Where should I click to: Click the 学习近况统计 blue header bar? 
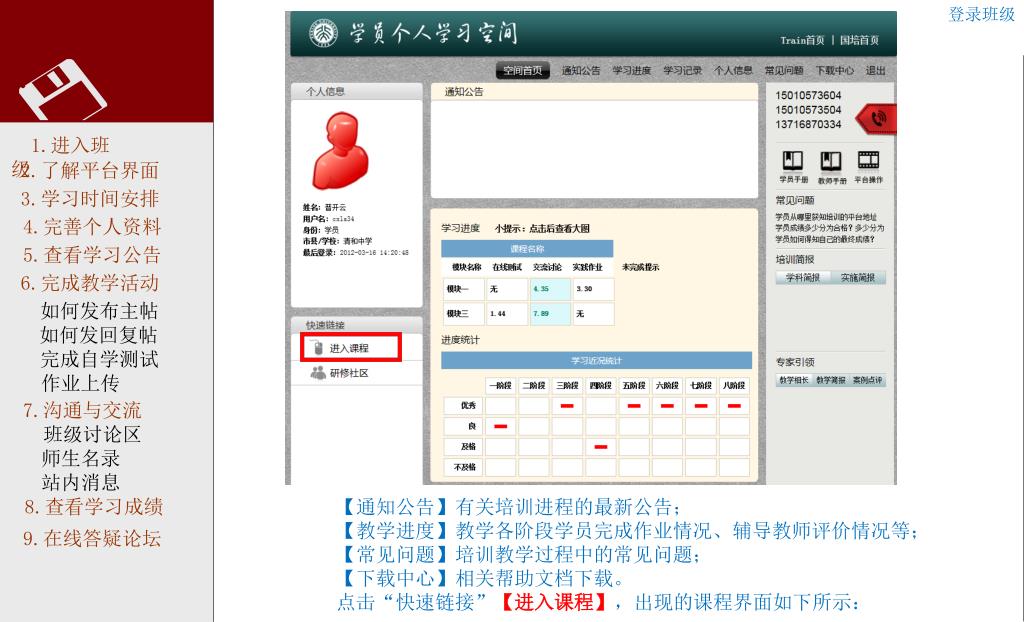[x=596, y=361]
